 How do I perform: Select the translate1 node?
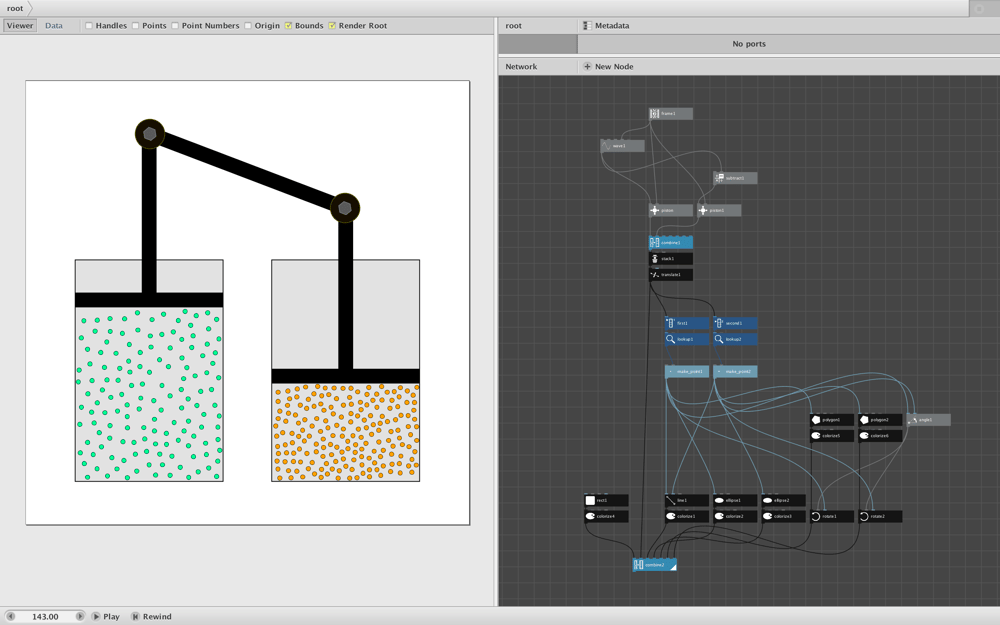click(670, 275)
